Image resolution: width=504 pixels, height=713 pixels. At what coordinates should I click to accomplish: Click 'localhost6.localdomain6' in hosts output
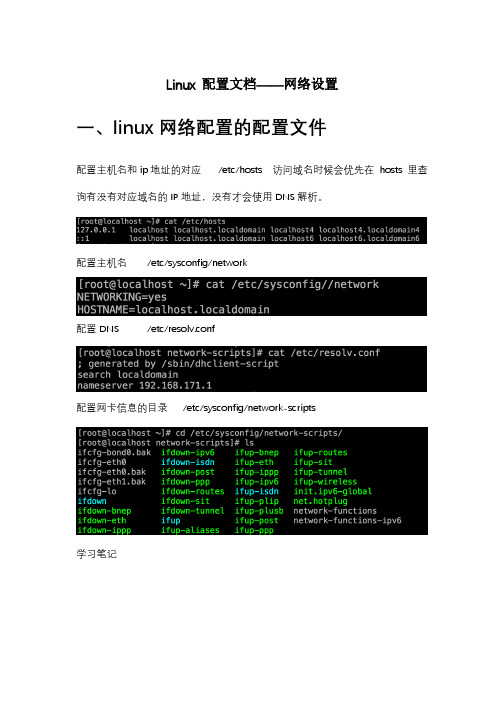[369, 238]
